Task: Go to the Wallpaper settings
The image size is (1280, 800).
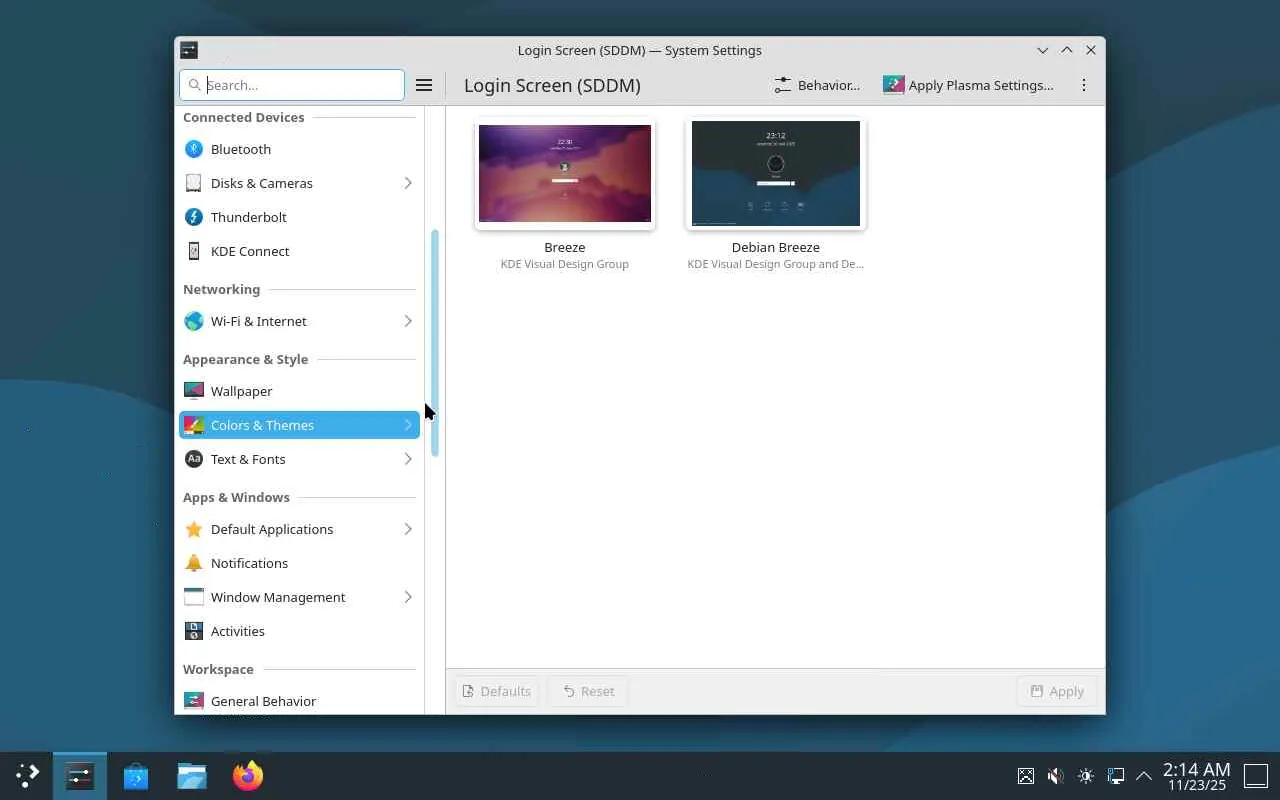Action: click(299, 391)
